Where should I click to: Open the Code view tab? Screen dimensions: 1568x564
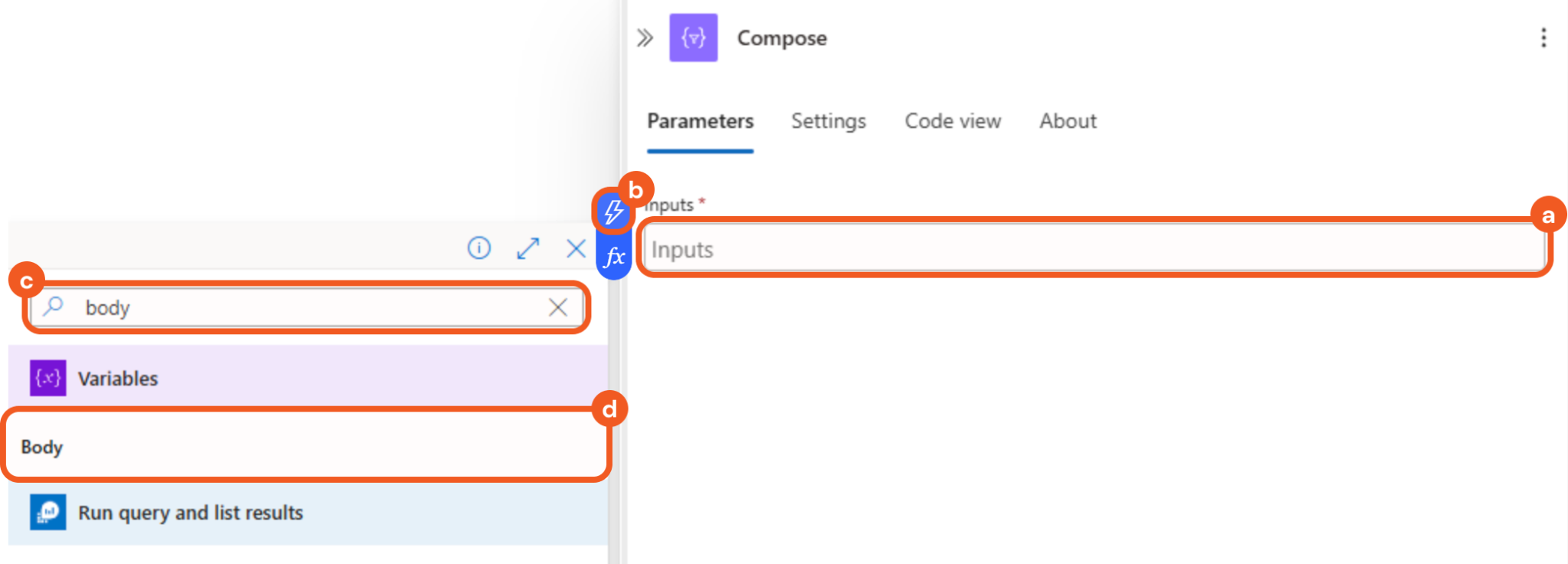tap(952, 121)
